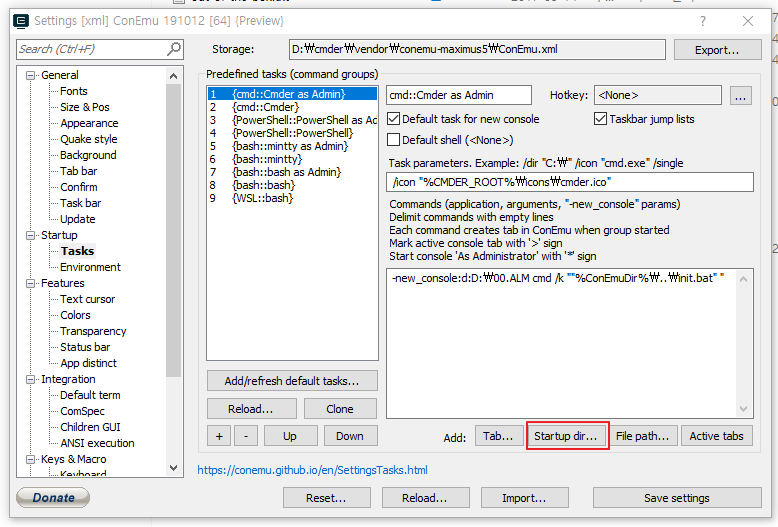This screenshot has width=778, height=527.
Task: Toggle Default task for new console
Action: pos(394,119)
